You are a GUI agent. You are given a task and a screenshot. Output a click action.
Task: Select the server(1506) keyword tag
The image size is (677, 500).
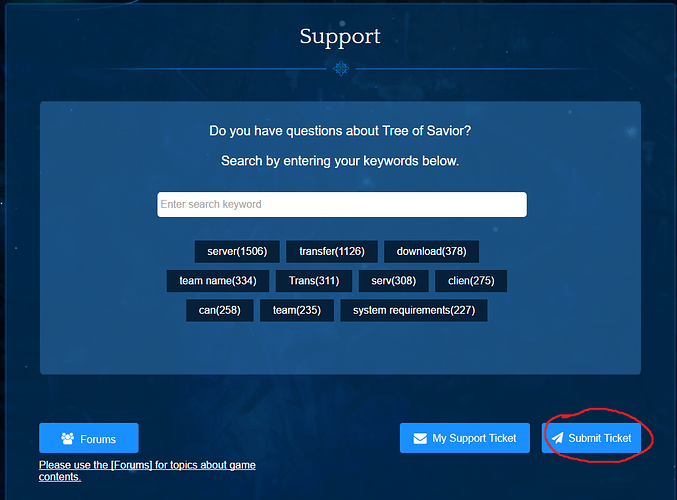[237, 251]
